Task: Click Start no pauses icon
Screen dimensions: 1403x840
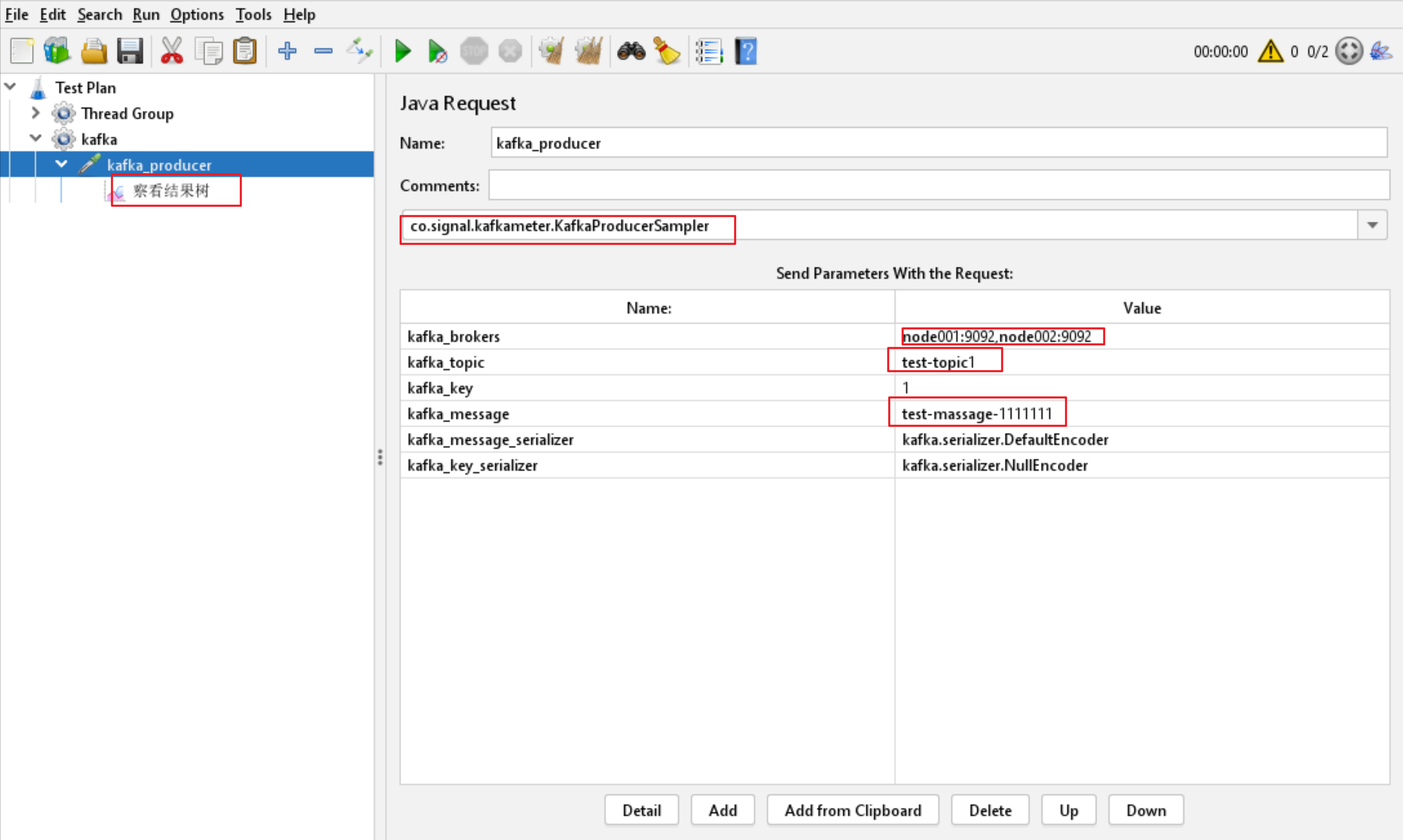Action: (x=438, y=52)
